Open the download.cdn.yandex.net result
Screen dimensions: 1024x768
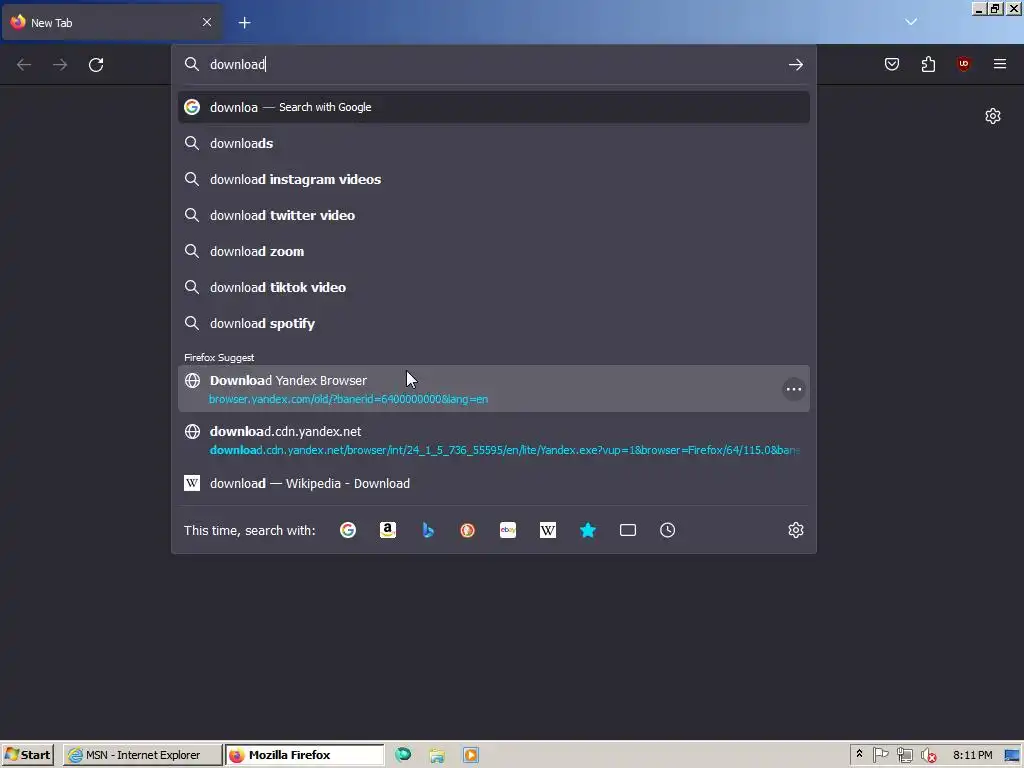(494, 440)
